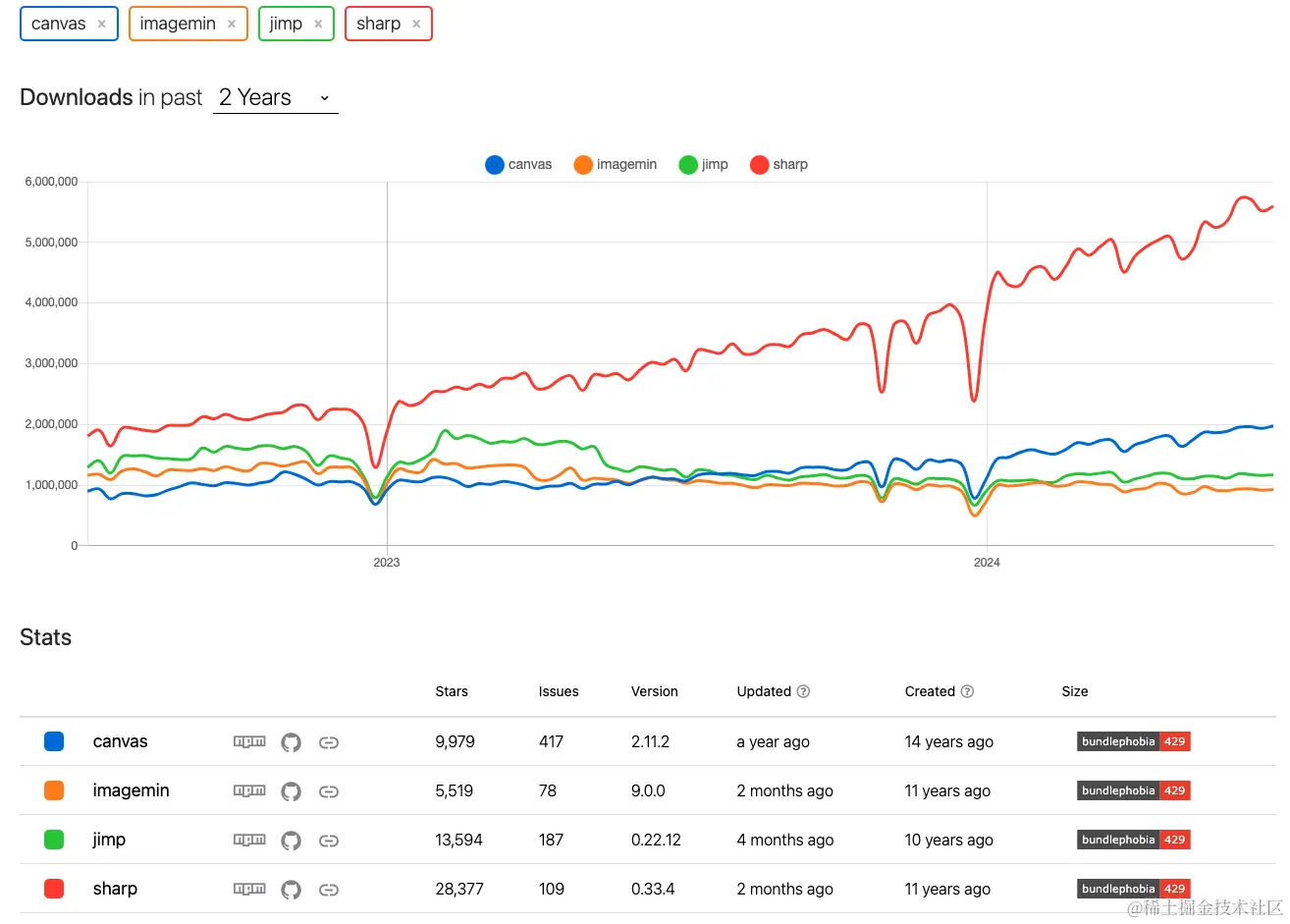
Task: Remove the imagemin package tag
Action: coord(232,25)
